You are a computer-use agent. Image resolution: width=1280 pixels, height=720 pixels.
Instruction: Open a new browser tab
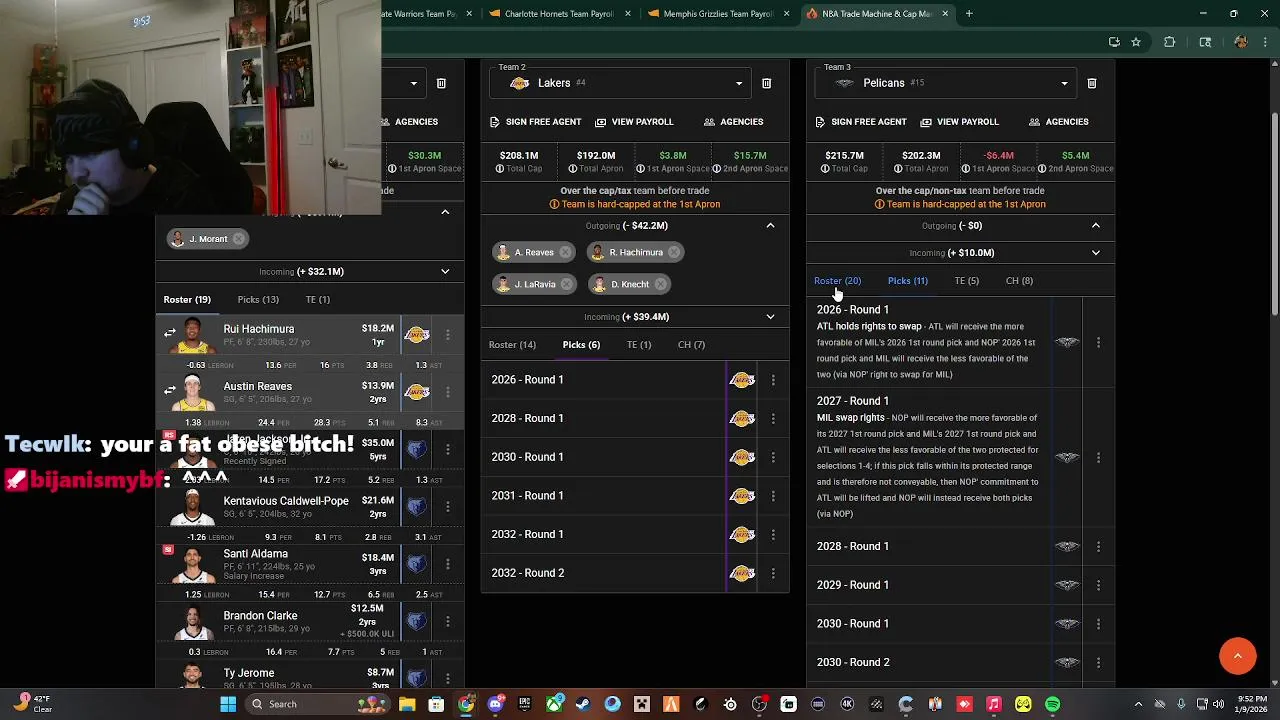tap(969, 14)
